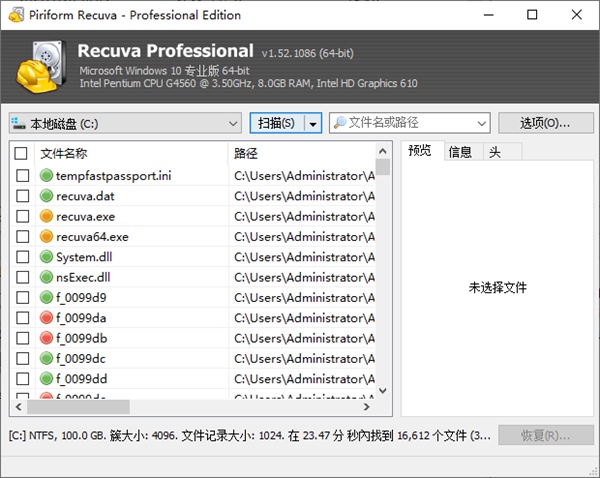Viewport: 600px width, 478px height.
Task: Click the horizontal scrollbar left arrow
Action: (x=18, y=406)
